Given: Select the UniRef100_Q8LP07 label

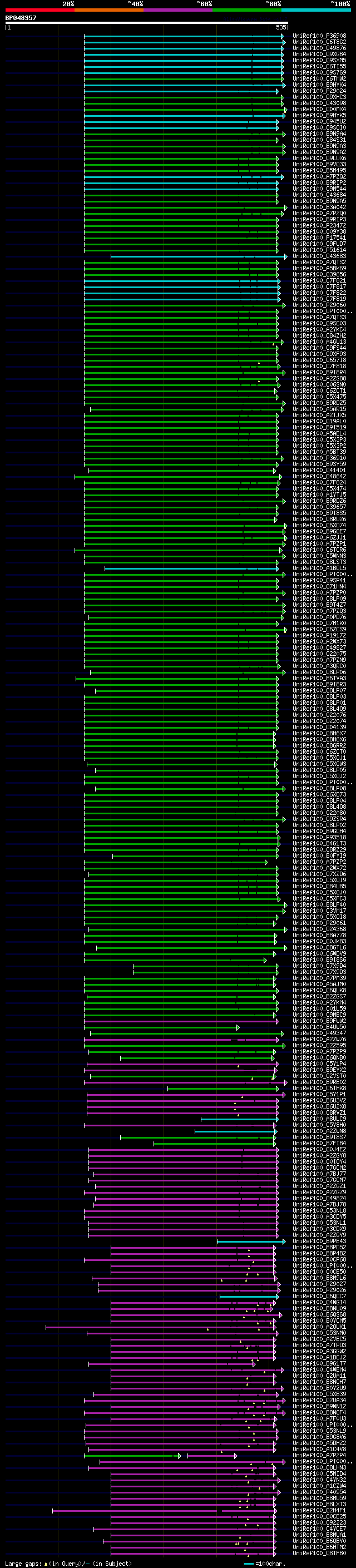Looking at the screenshot, I should pos(319,690).
